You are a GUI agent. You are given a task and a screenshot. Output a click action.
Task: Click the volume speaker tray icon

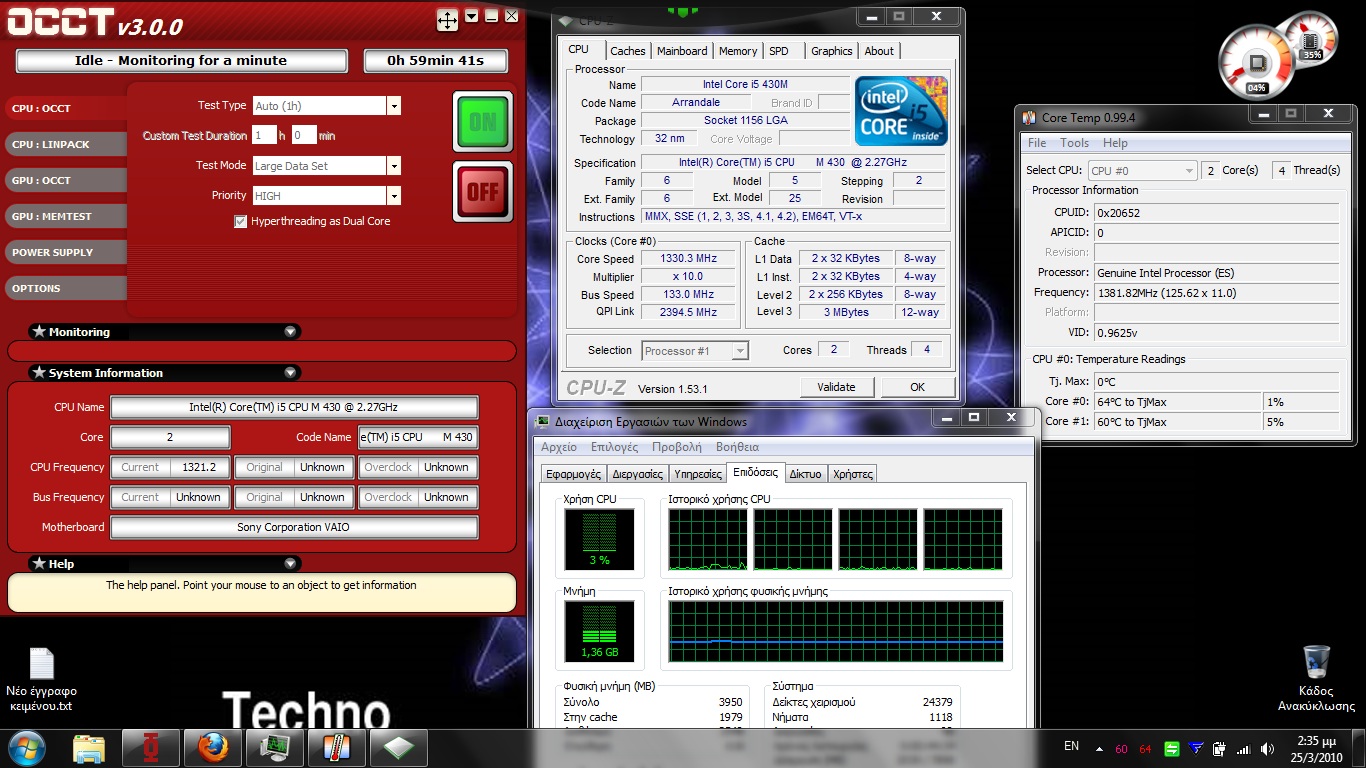pos(1267,748)
